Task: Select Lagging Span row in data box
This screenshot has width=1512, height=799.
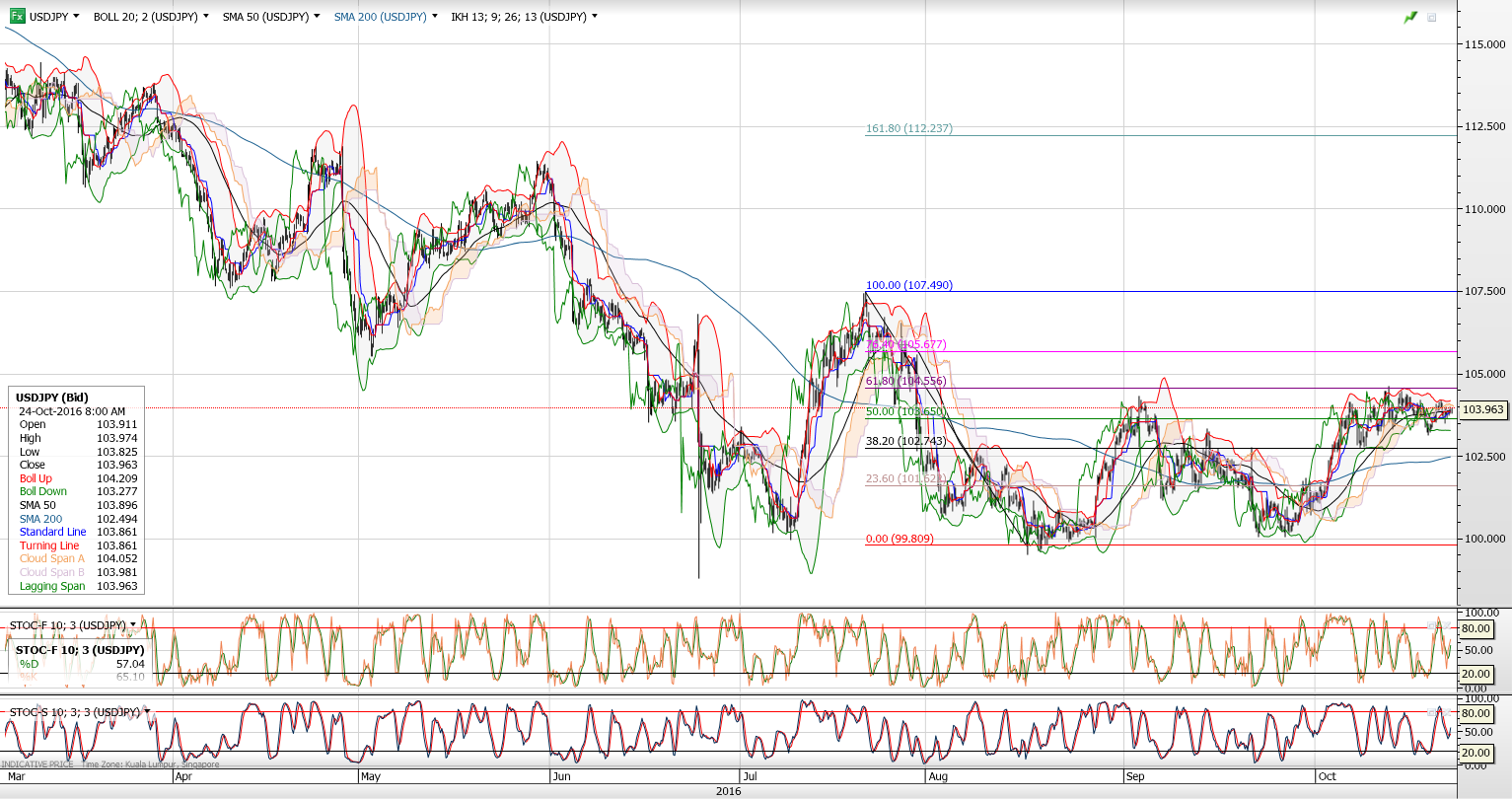Action: coord(52,586)
